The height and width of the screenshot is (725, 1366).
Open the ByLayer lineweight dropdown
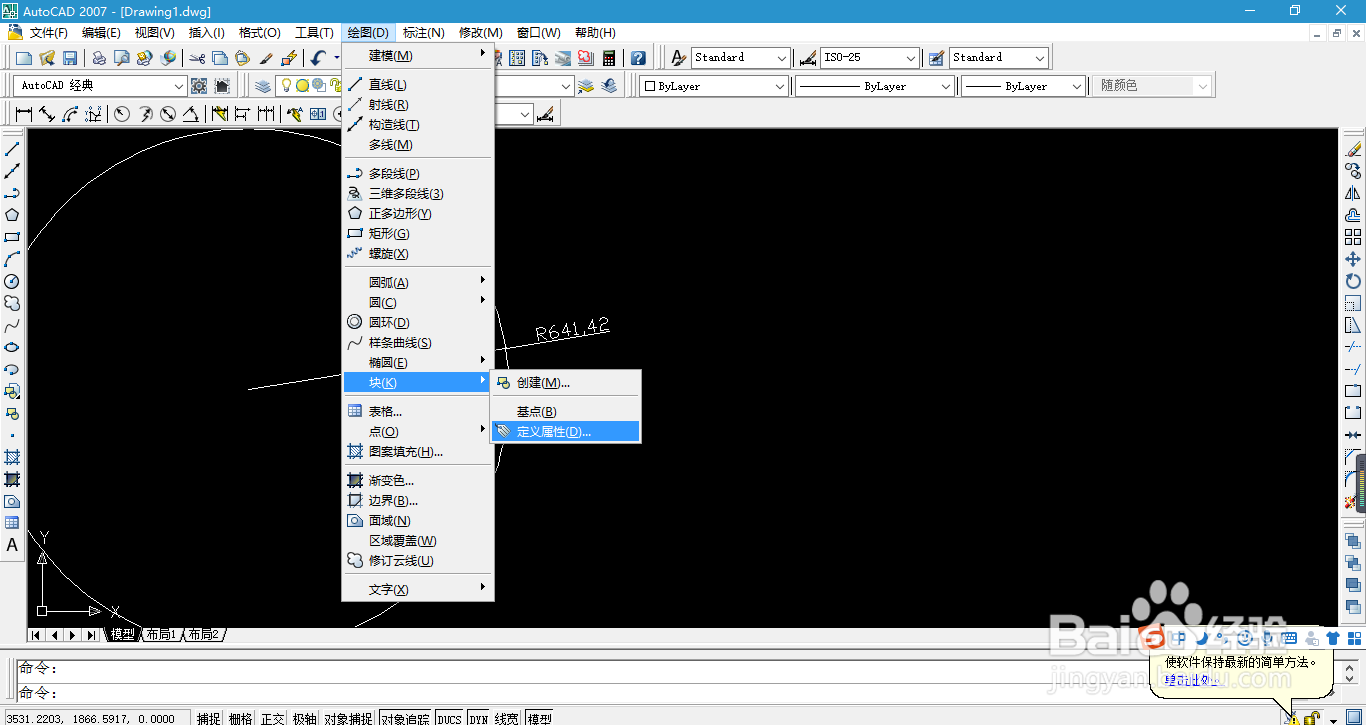click(1023, 86)
